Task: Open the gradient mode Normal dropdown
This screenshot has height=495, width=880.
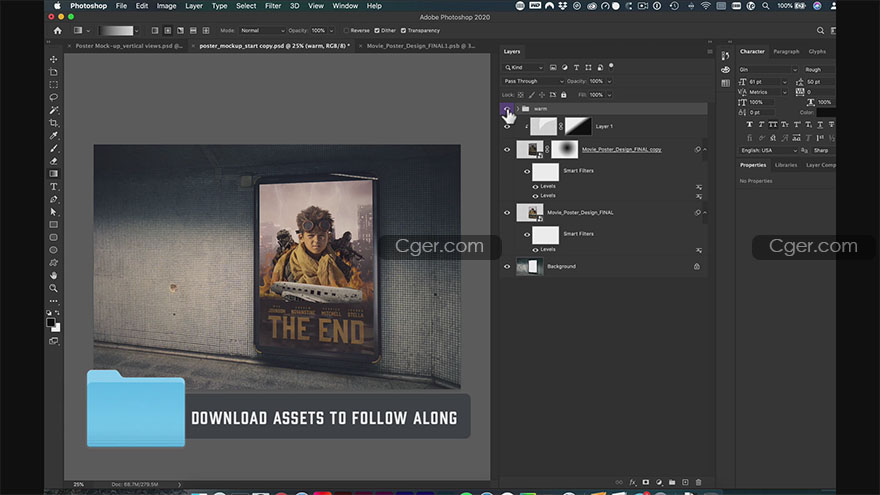Action: [262, 30]
